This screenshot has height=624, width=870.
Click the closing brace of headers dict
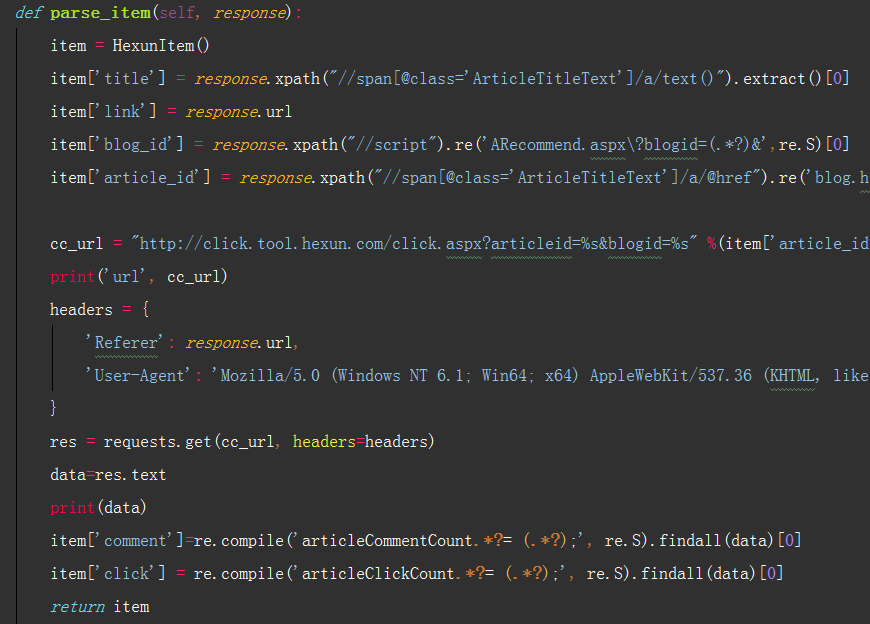pyautogui.click(x=53, y=408)
